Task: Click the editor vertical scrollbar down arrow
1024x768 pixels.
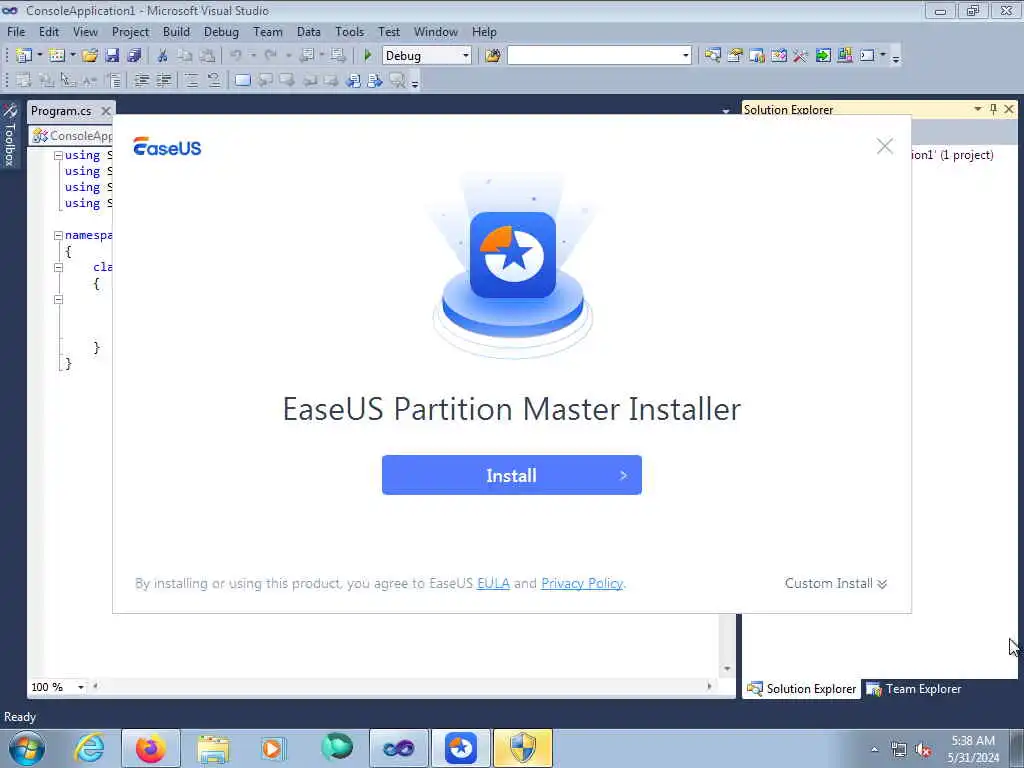Action: tap(727, 669)
